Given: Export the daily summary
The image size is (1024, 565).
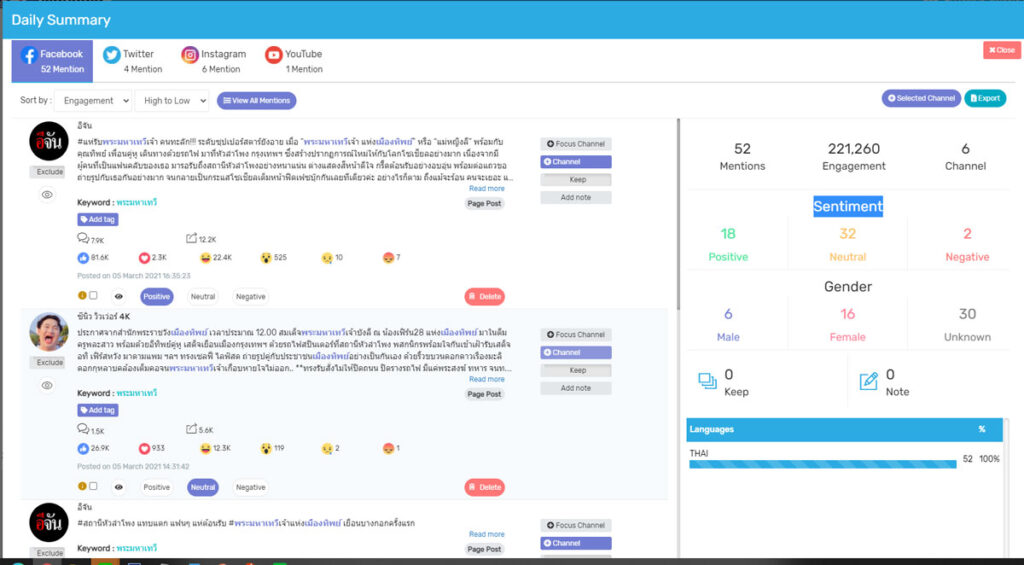Looking at the screenshot, I should click(x=985, y=98).
